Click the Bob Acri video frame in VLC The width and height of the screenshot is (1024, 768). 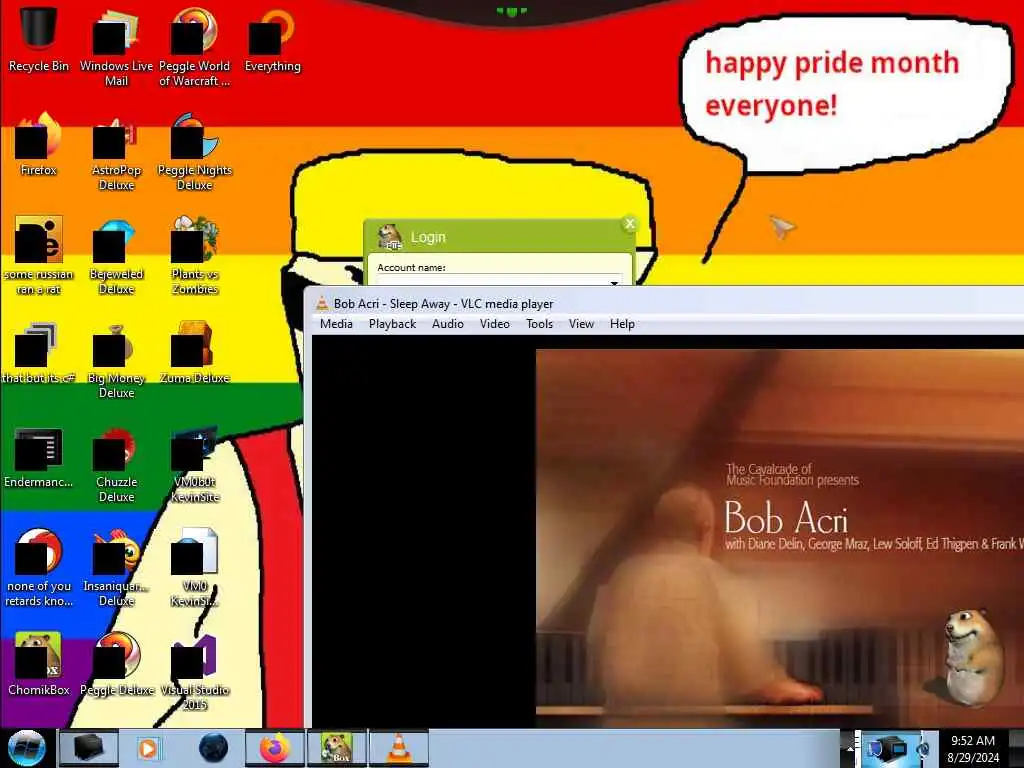point(780,537)
